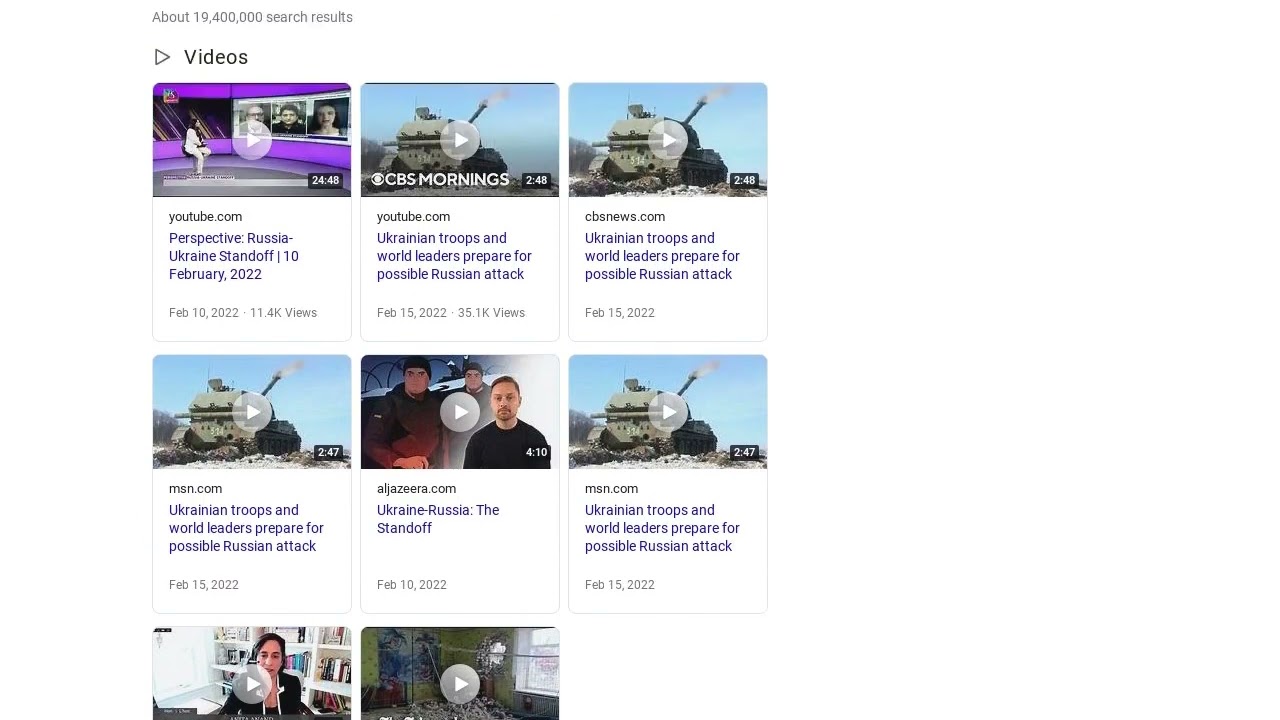Viewport: 1280px width, 720px height.
Task: Play the Al Jazeera Standoff video
Action: pos(460,412)
